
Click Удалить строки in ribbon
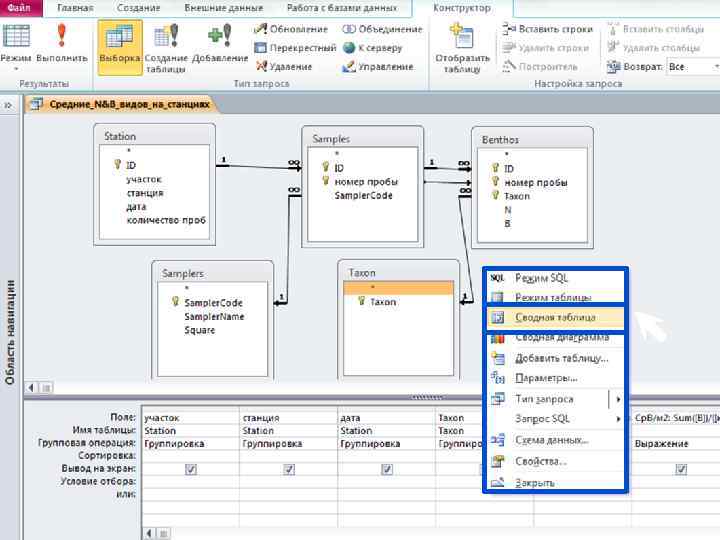pos(545,48)
